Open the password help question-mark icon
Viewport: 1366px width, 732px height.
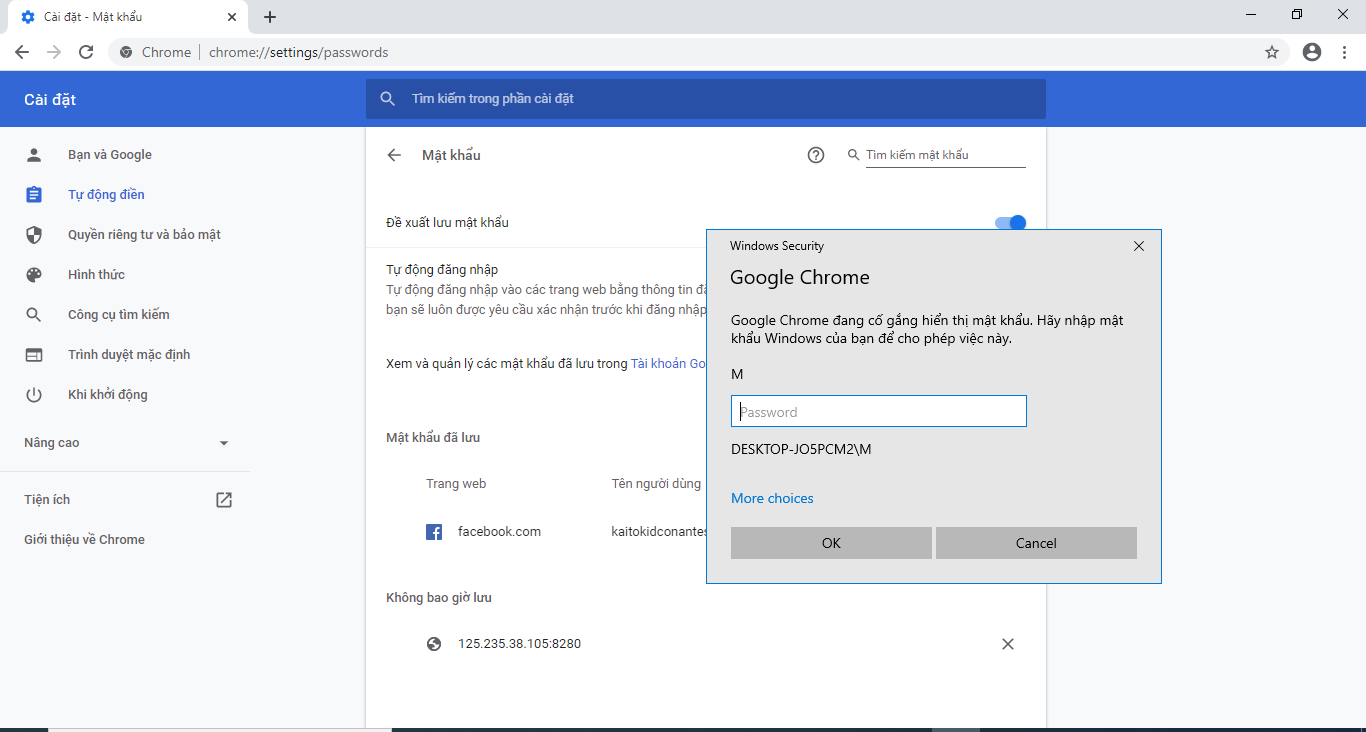pos(816,155)
